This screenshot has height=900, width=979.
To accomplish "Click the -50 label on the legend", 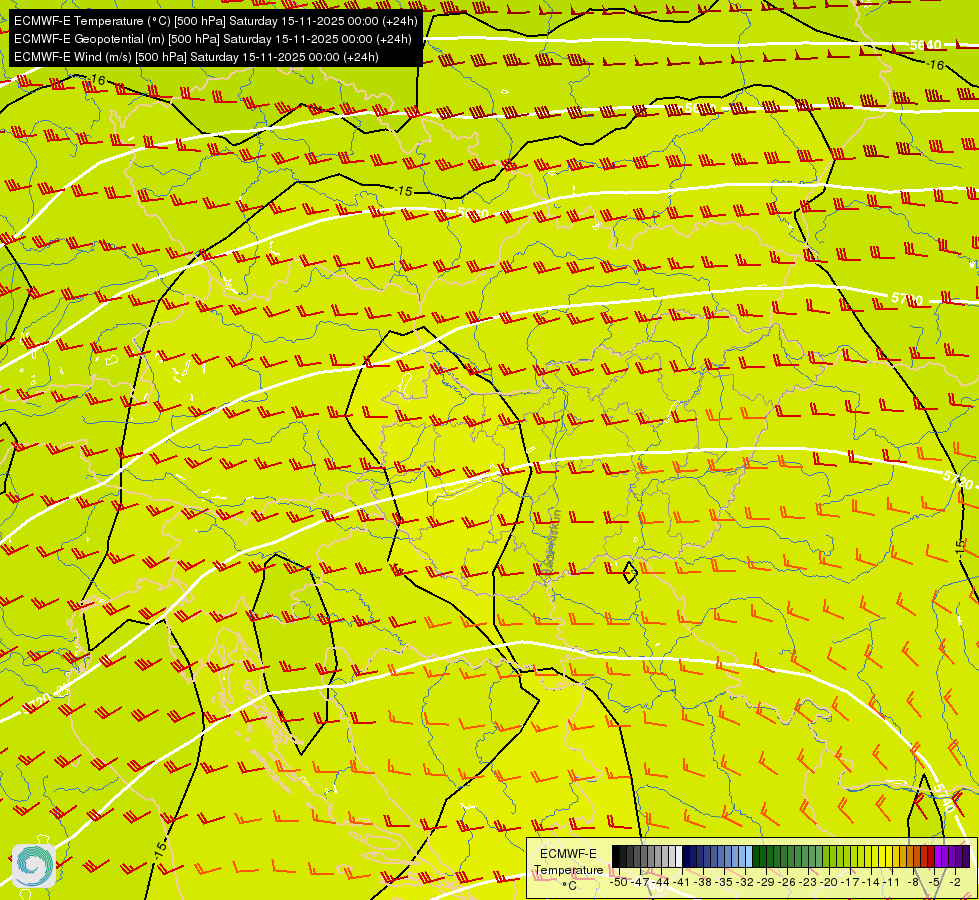I will coord(619,882).
